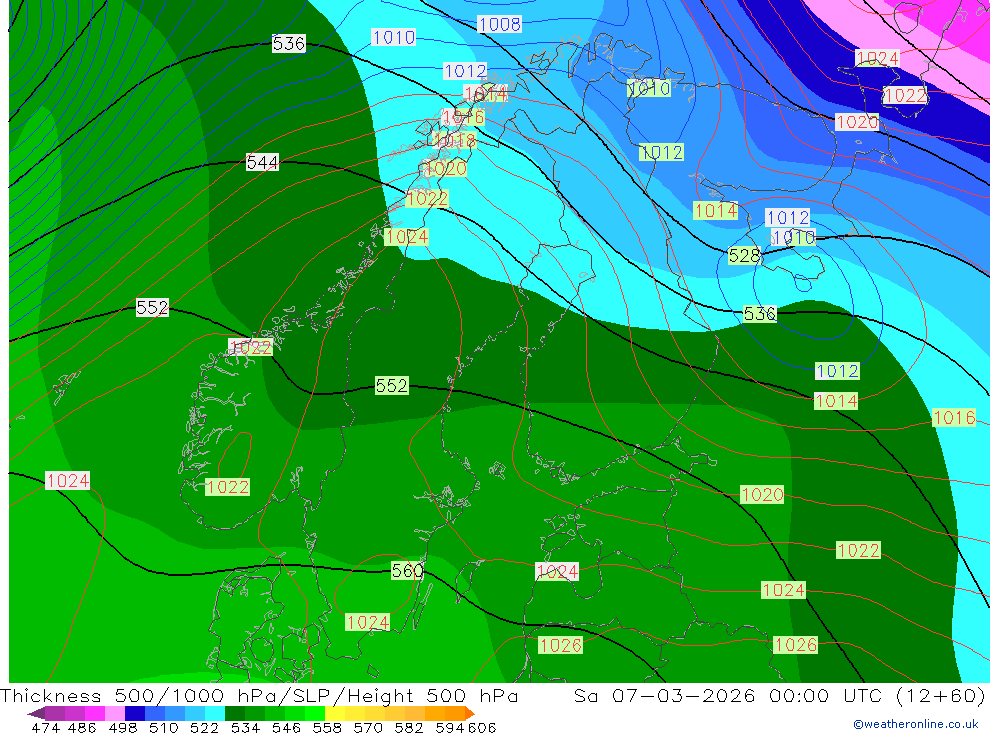Click the '1016' label at the right edge
This screenshot has width=1000, height=733.
pos(954,417)
